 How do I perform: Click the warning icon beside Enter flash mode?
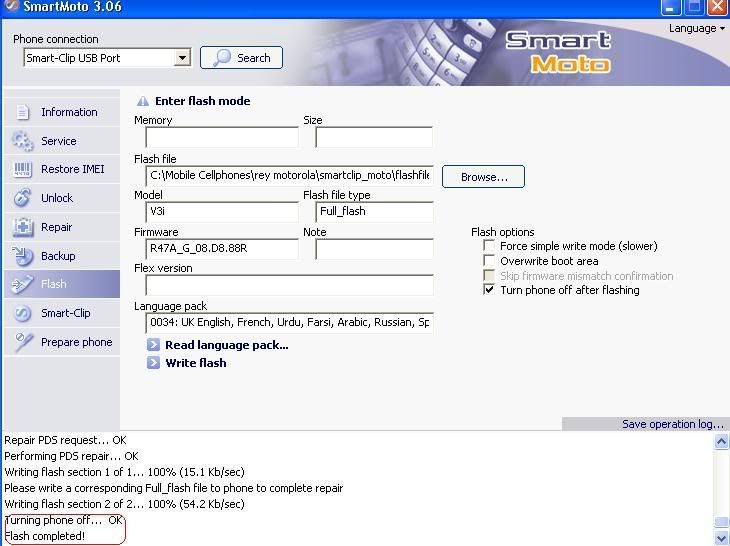(142, 101)
